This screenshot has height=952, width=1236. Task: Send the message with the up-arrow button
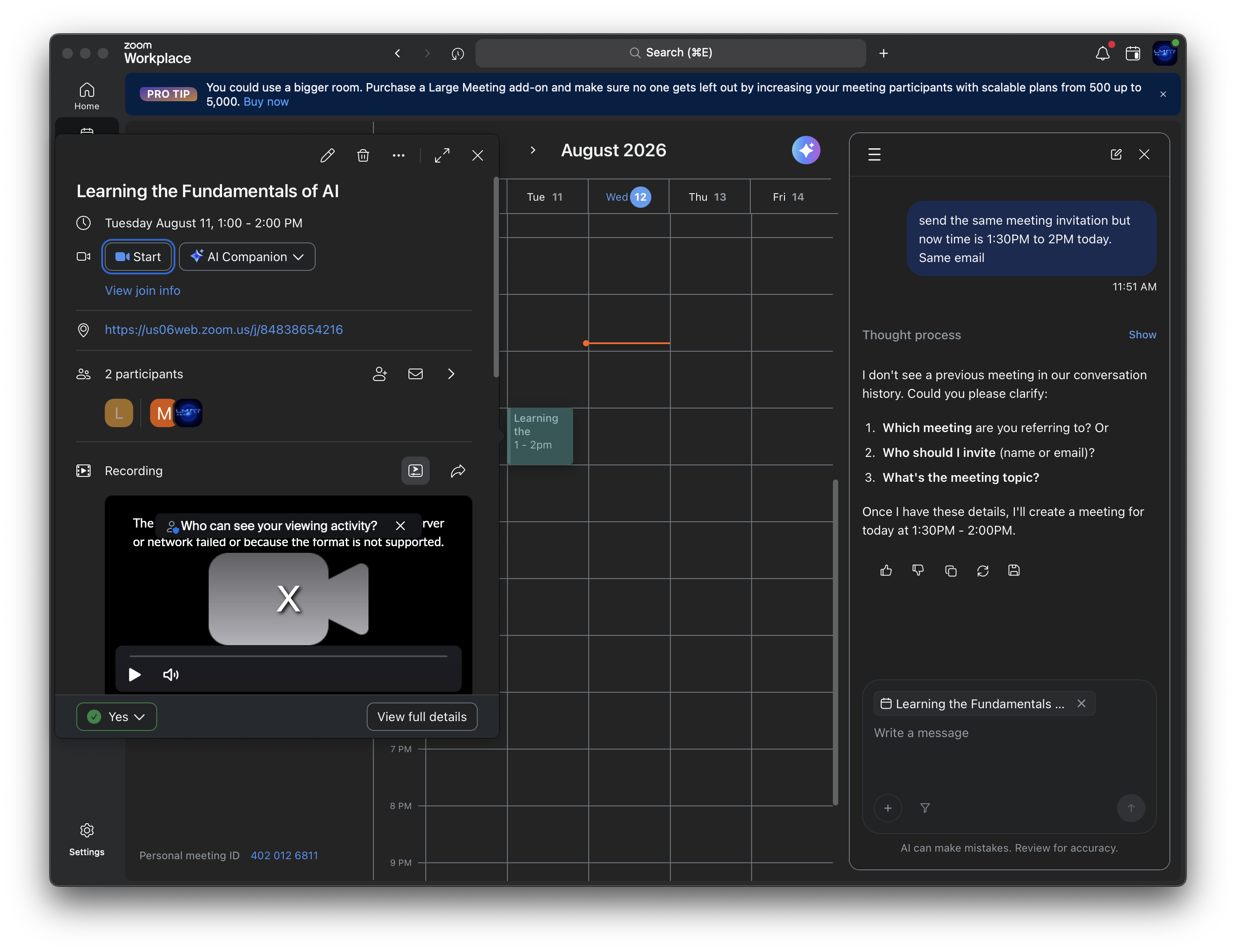[x=1131, y=808]
